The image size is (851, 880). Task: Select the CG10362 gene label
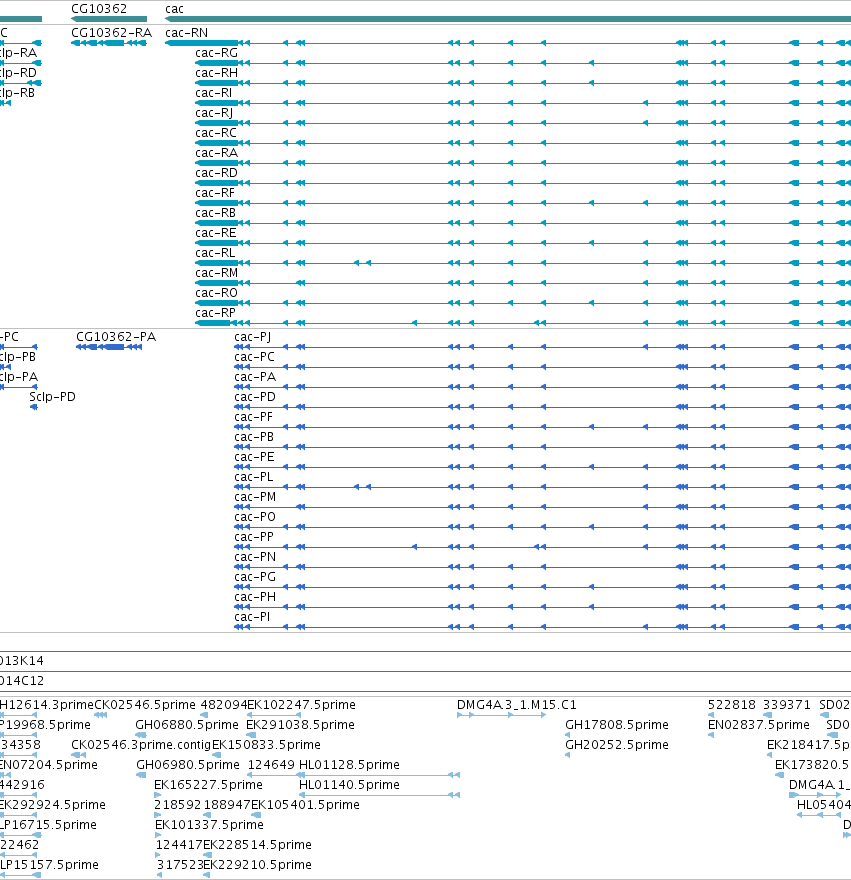[99, 9]
